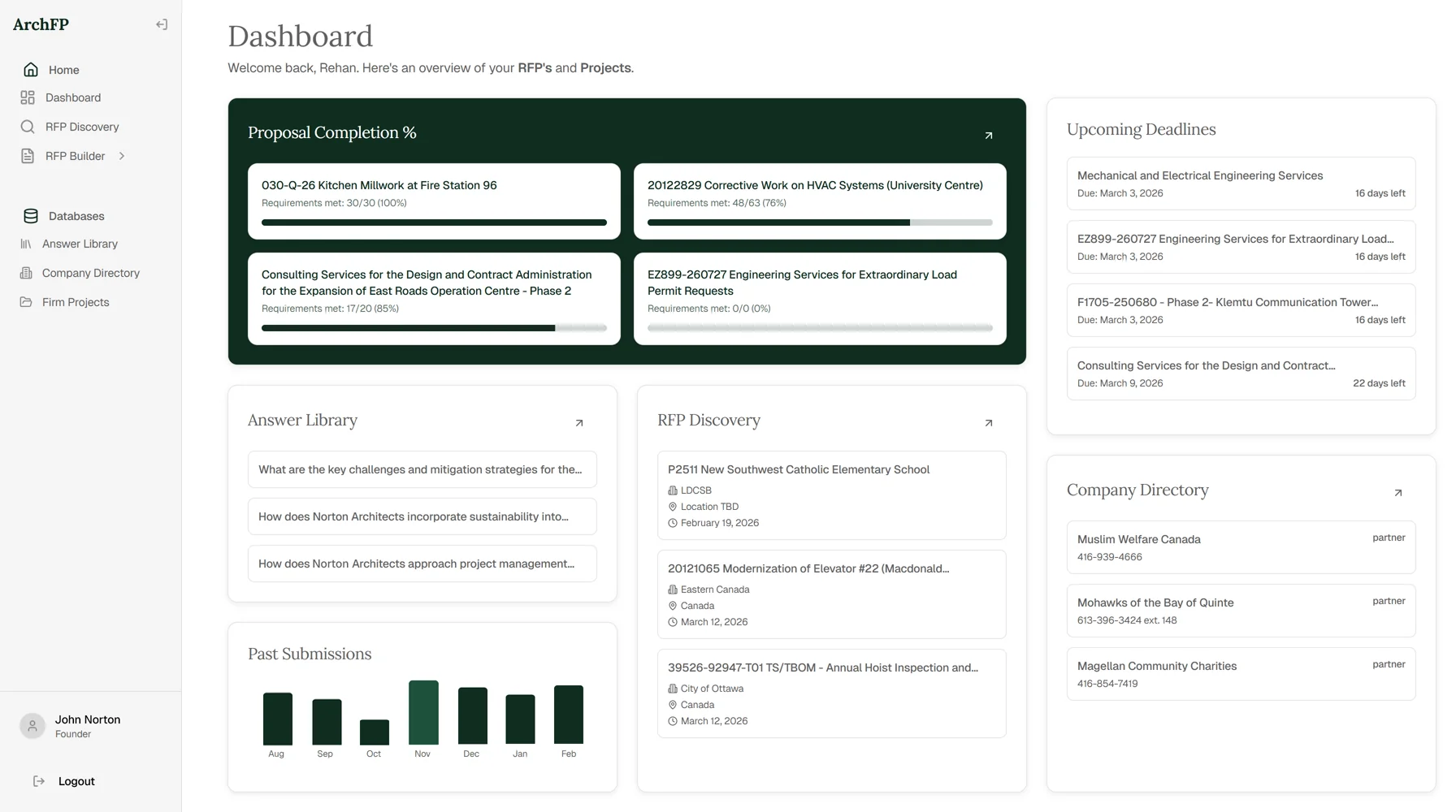Click the Databases cylinder icon
The width and height of the screenshot is (1456, 812).
[31, 216]
